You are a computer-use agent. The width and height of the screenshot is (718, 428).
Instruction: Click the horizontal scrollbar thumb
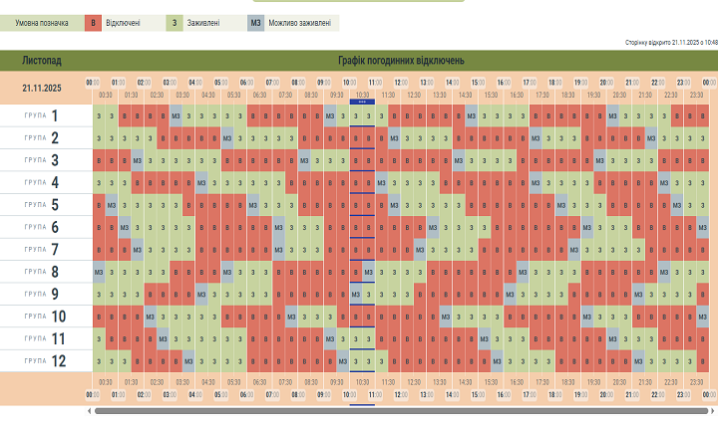(400, 410)
